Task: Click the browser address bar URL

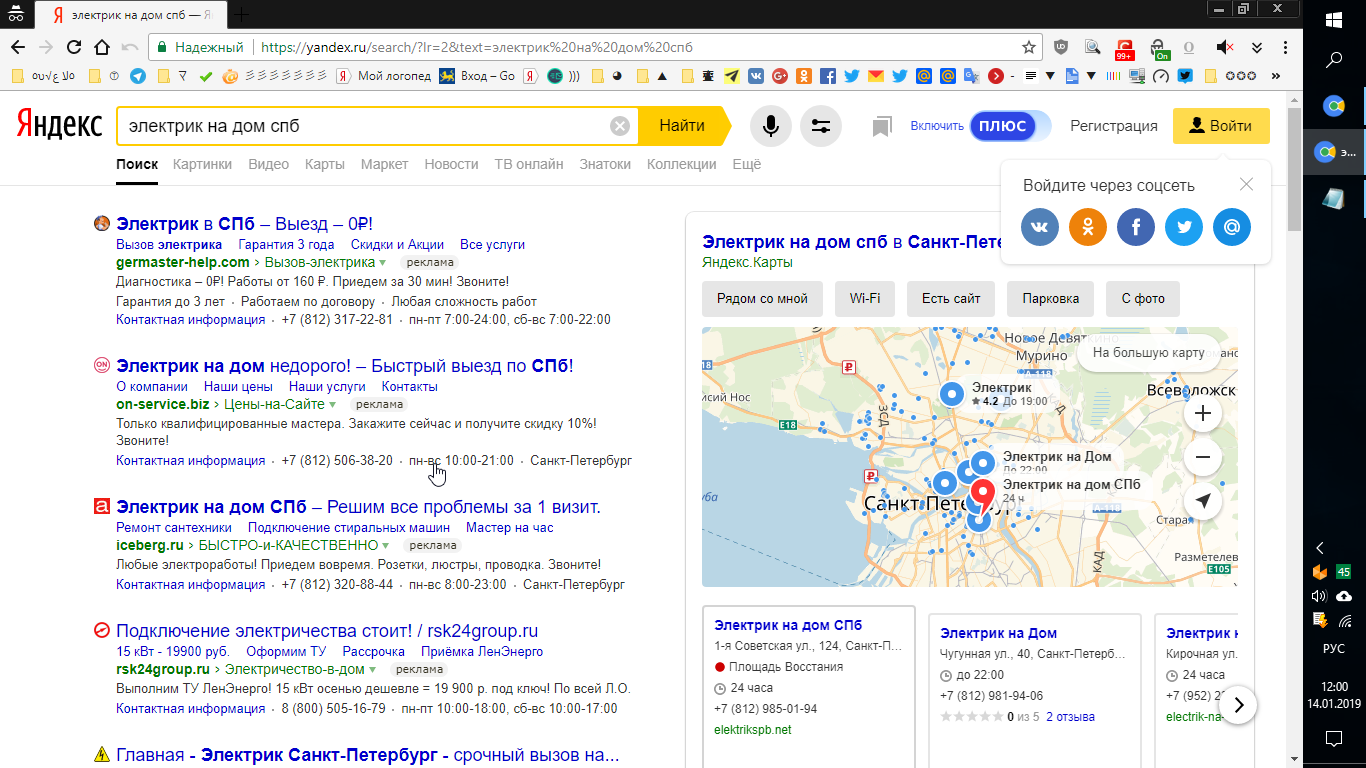Action: pos(476,47)
